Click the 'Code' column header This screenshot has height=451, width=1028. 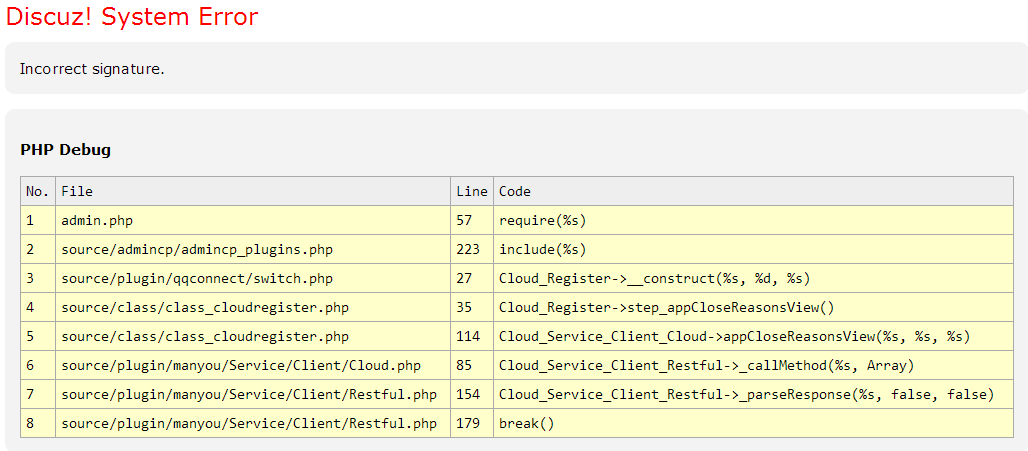[515, 191]
